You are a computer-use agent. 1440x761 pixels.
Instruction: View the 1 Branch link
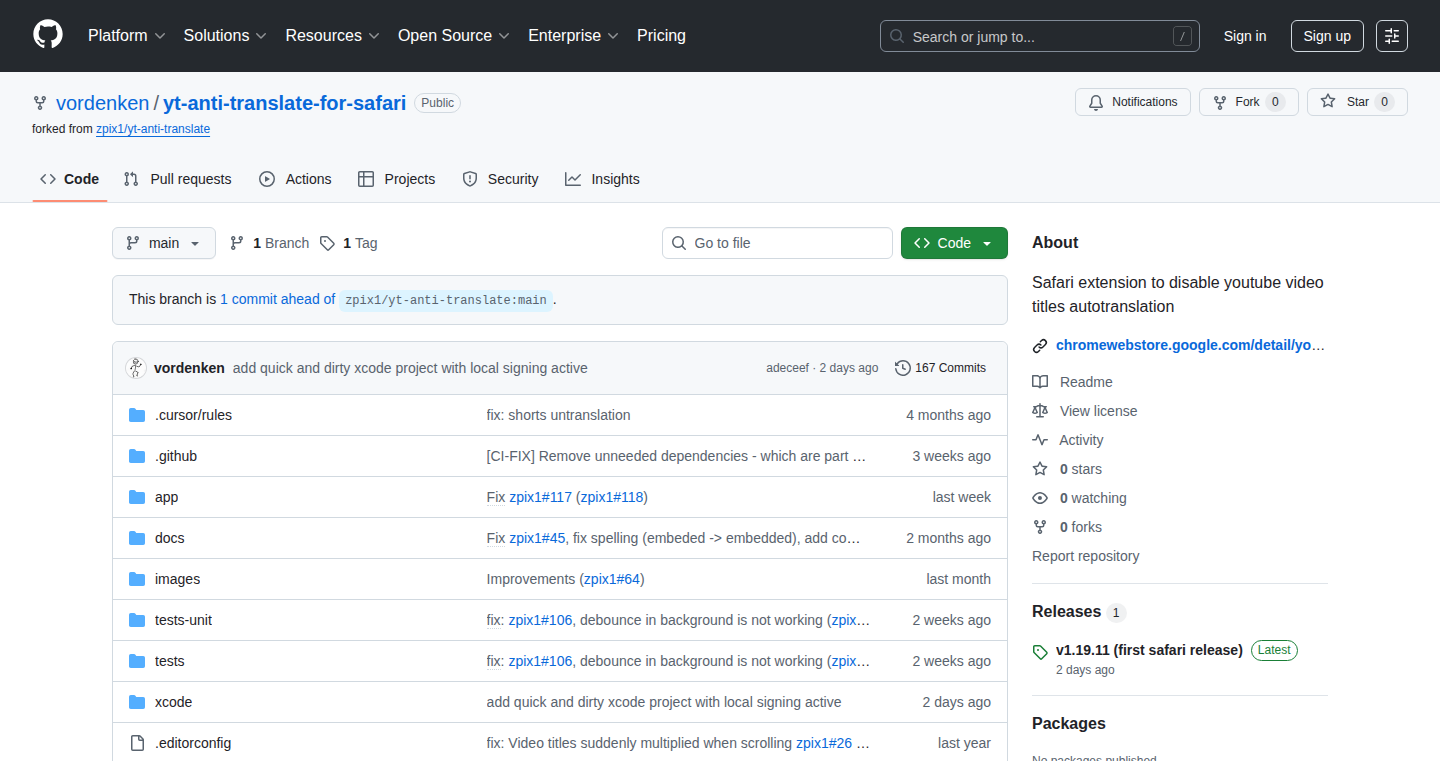click(270, 243)
